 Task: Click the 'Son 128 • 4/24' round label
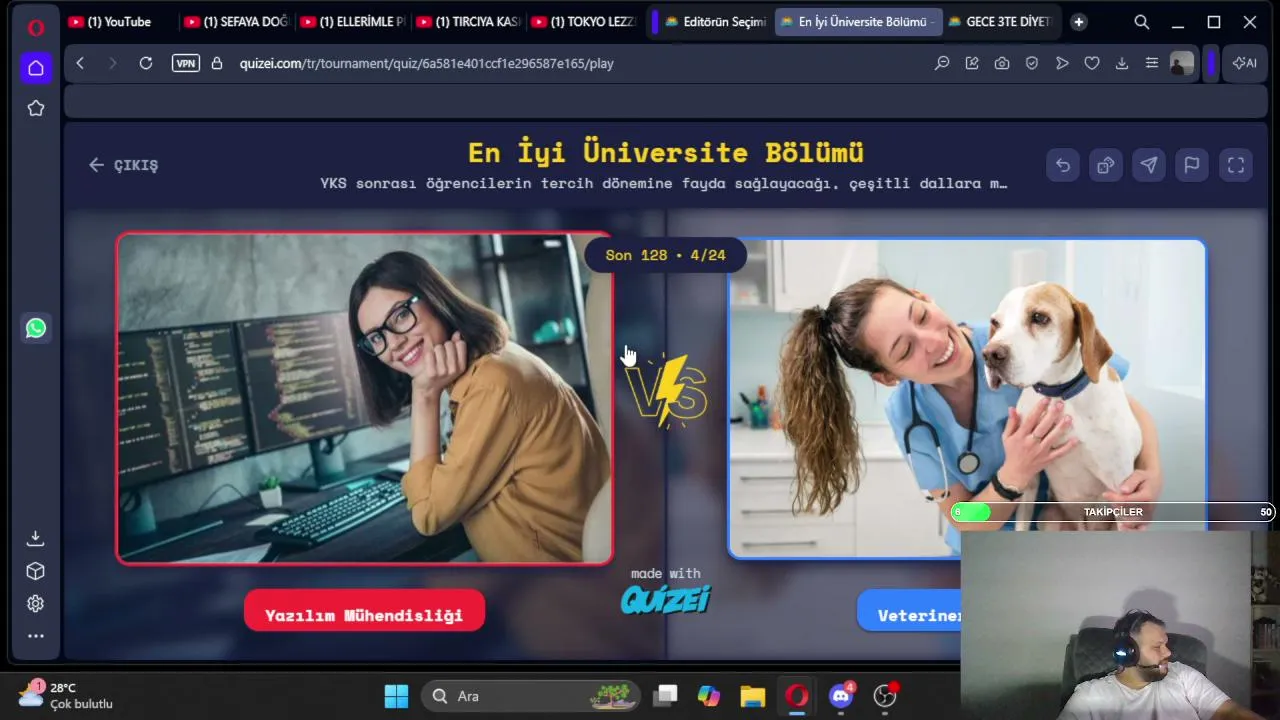pyautogui.click(x=665, y=255)
